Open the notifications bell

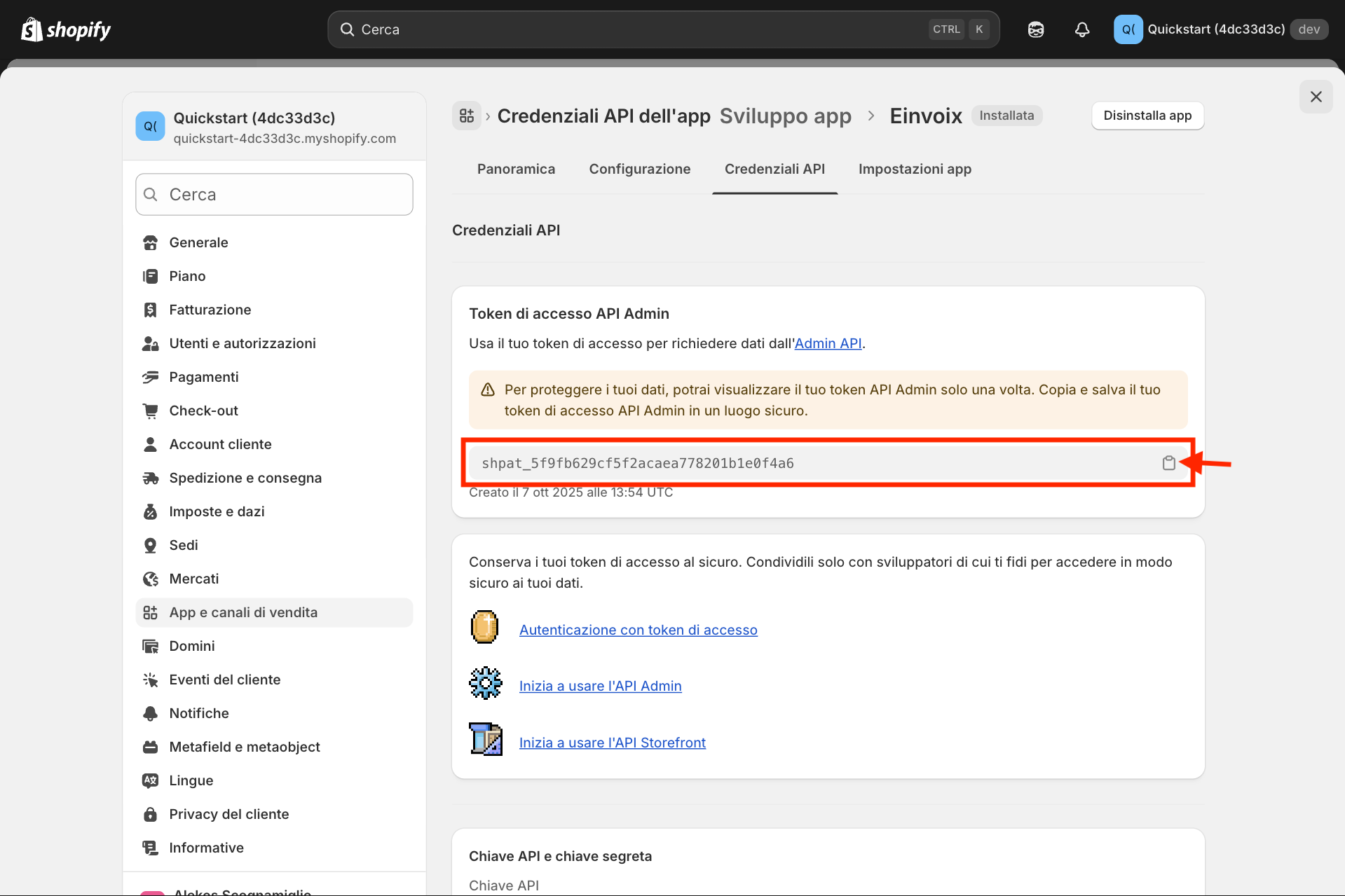click(x=1081, y=29)
